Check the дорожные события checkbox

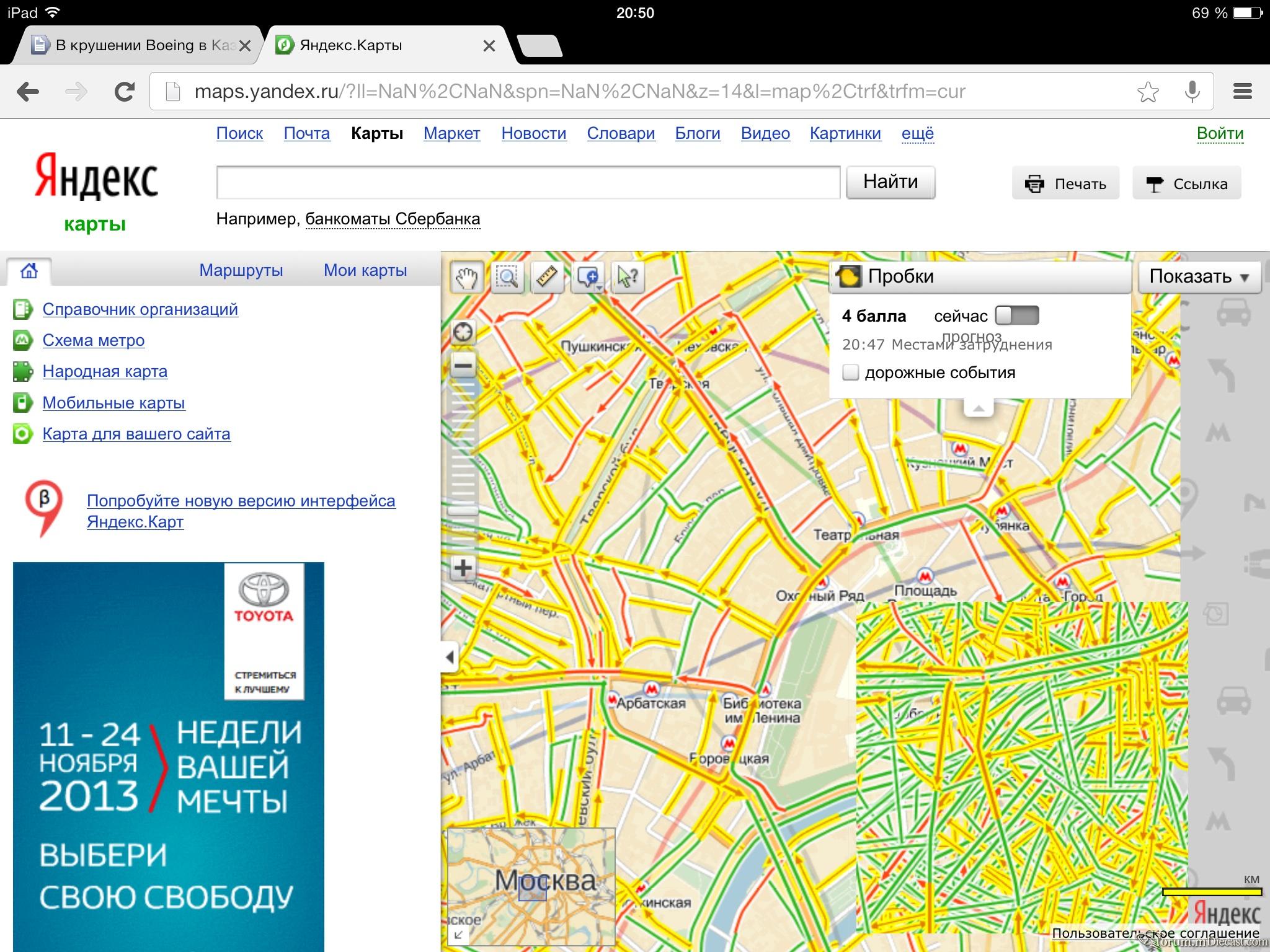851,372
